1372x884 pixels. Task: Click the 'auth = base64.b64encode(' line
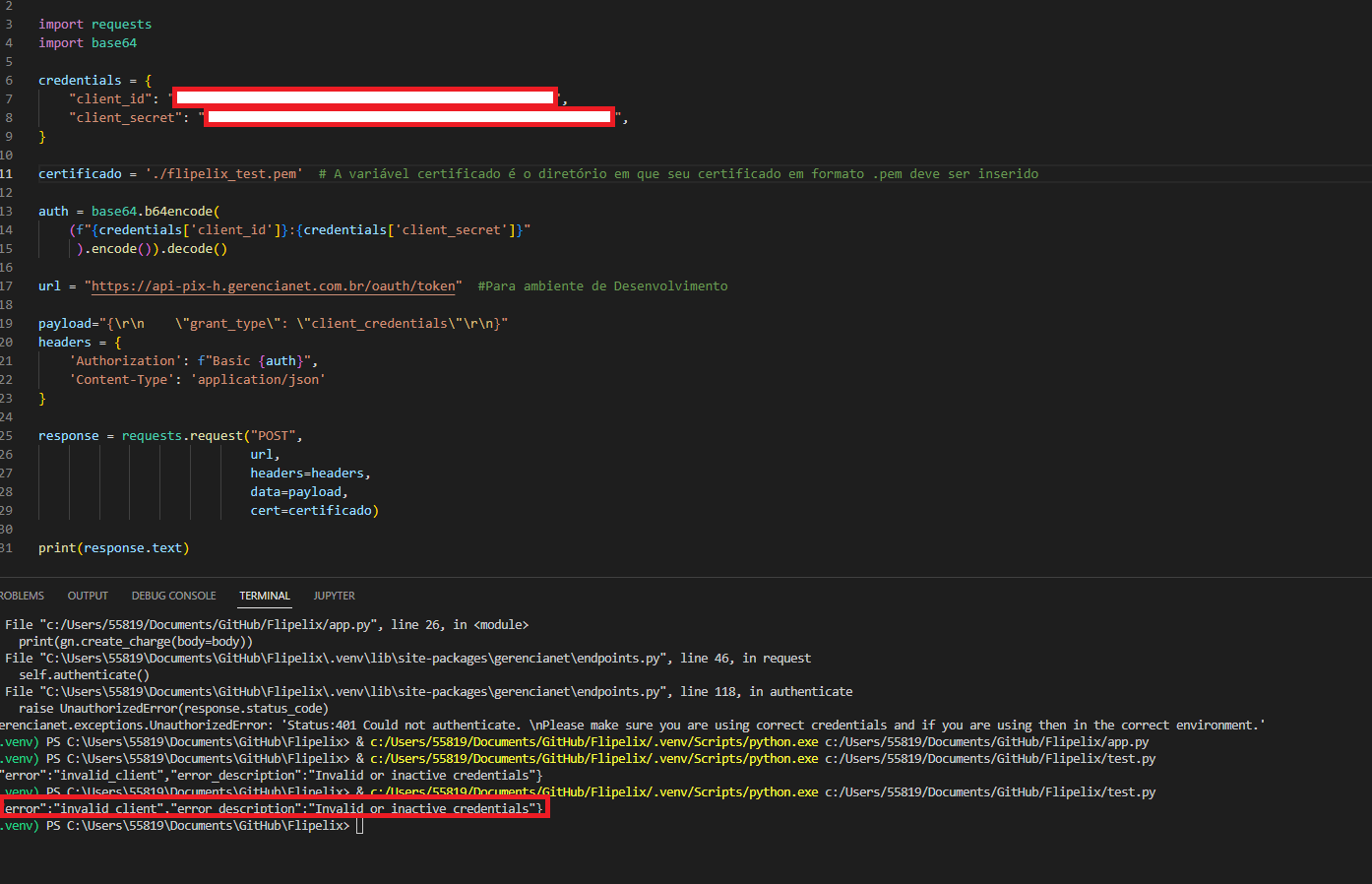[x=129, y=212]
